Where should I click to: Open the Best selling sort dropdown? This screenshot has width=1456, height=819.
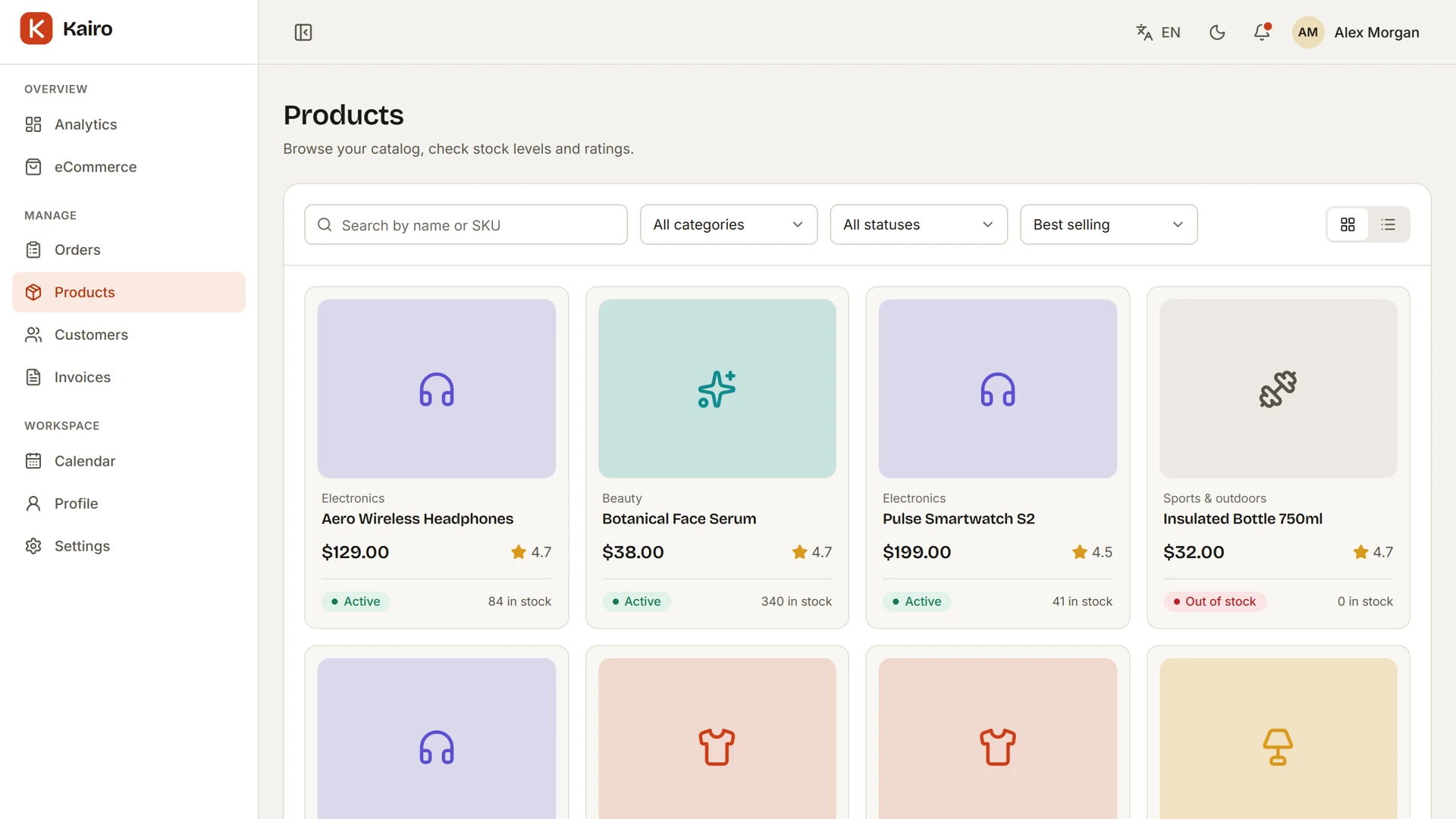pyautogui.click(x=1109, y=224)
